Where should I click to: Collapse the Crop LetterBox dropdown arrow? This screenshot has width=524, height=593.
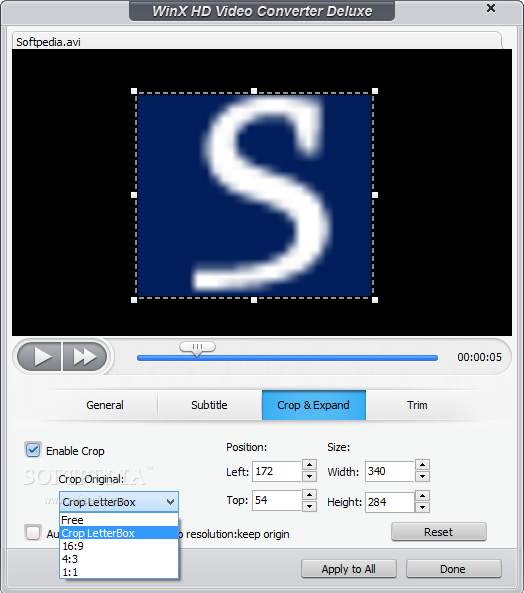coord(171,502)
